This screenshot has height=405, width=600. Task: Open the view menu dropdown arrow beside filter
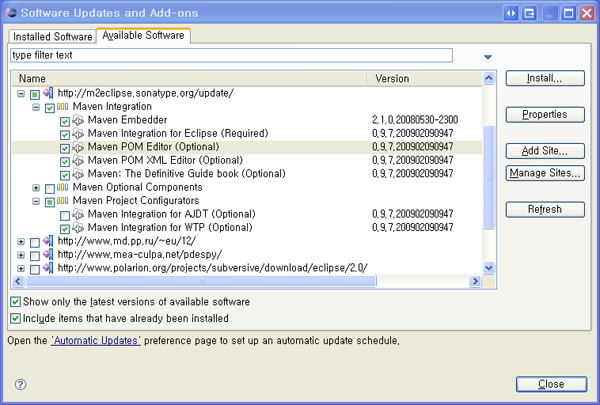tap(488, 57)
